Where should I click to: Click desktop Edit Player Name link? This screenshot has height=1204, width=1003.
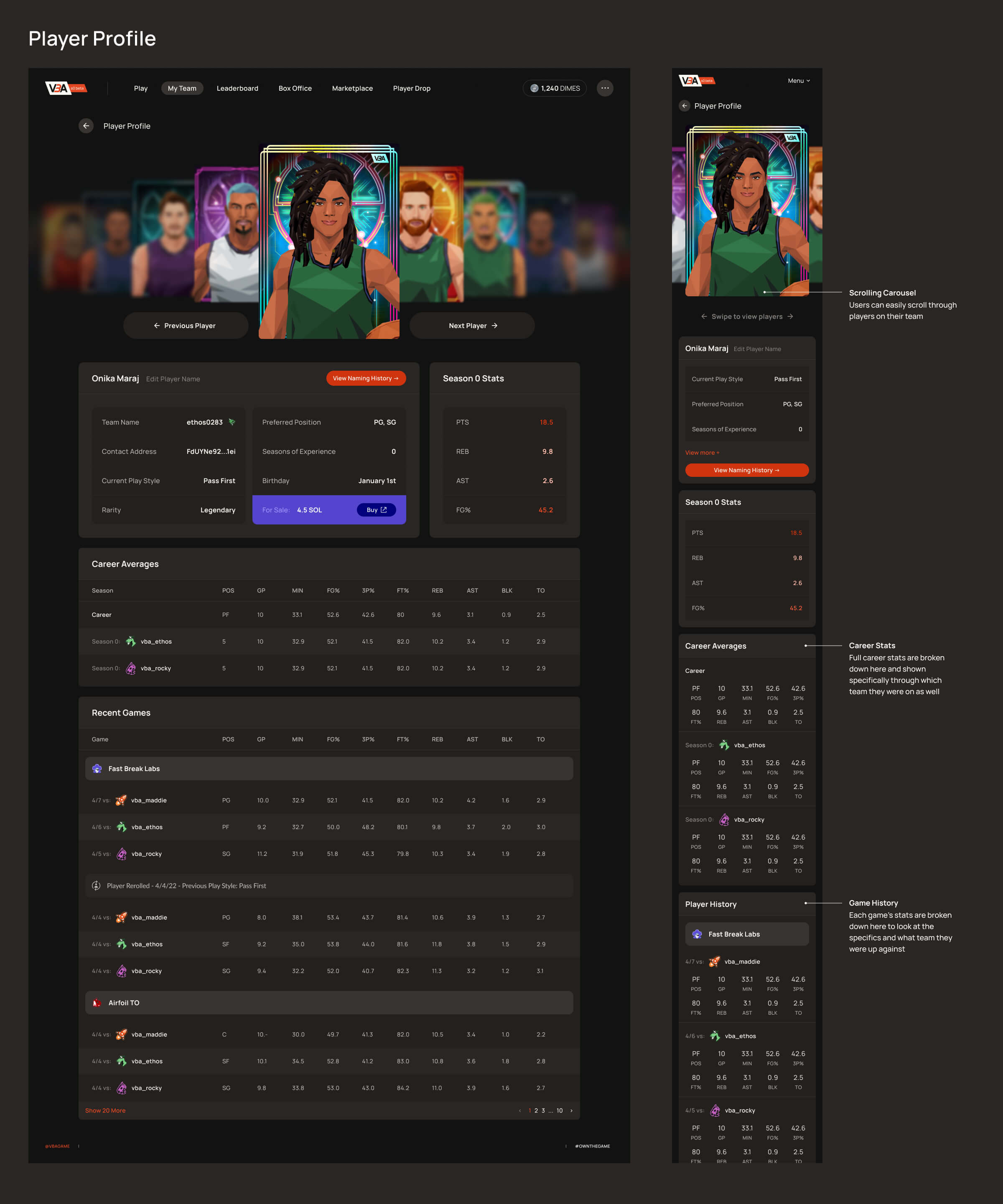point(173,379)
